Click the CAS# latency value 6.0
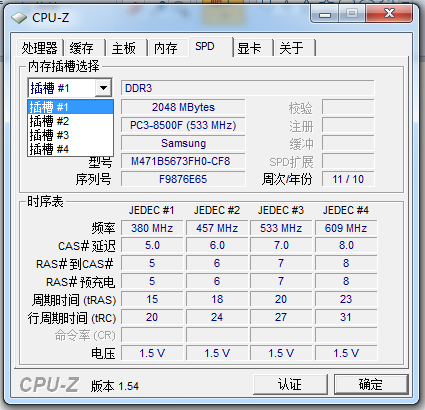This screenshot has height=410, width=425. click(x=217, y=245)
